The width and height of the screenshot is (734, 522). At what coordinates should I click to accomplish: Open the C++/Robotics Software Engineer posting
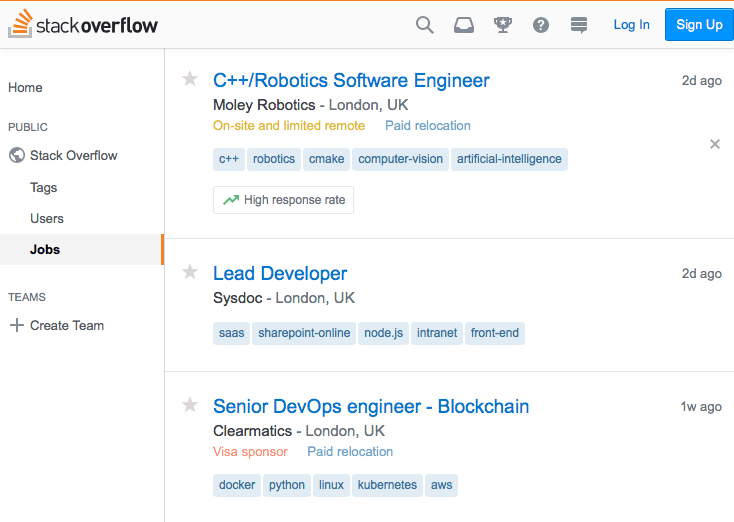[x=351, y=81]
